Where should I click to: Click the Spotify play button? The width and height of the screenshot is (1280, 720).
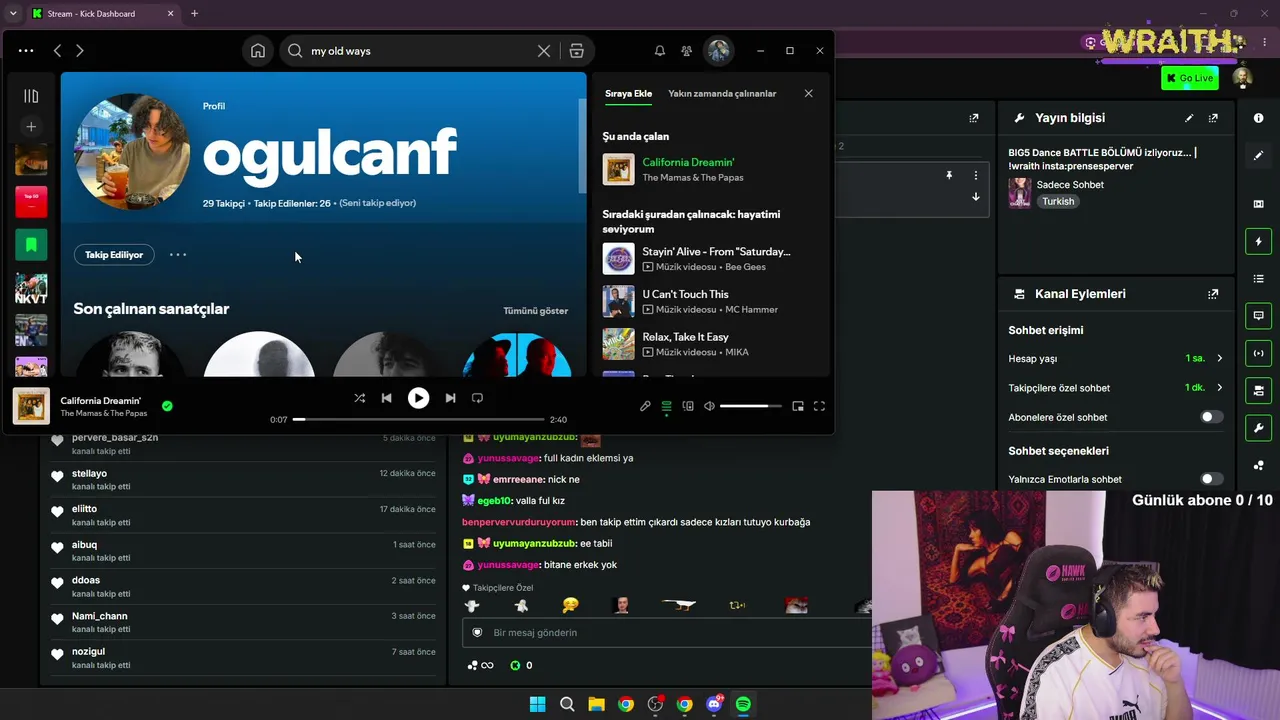coord(418,398)
